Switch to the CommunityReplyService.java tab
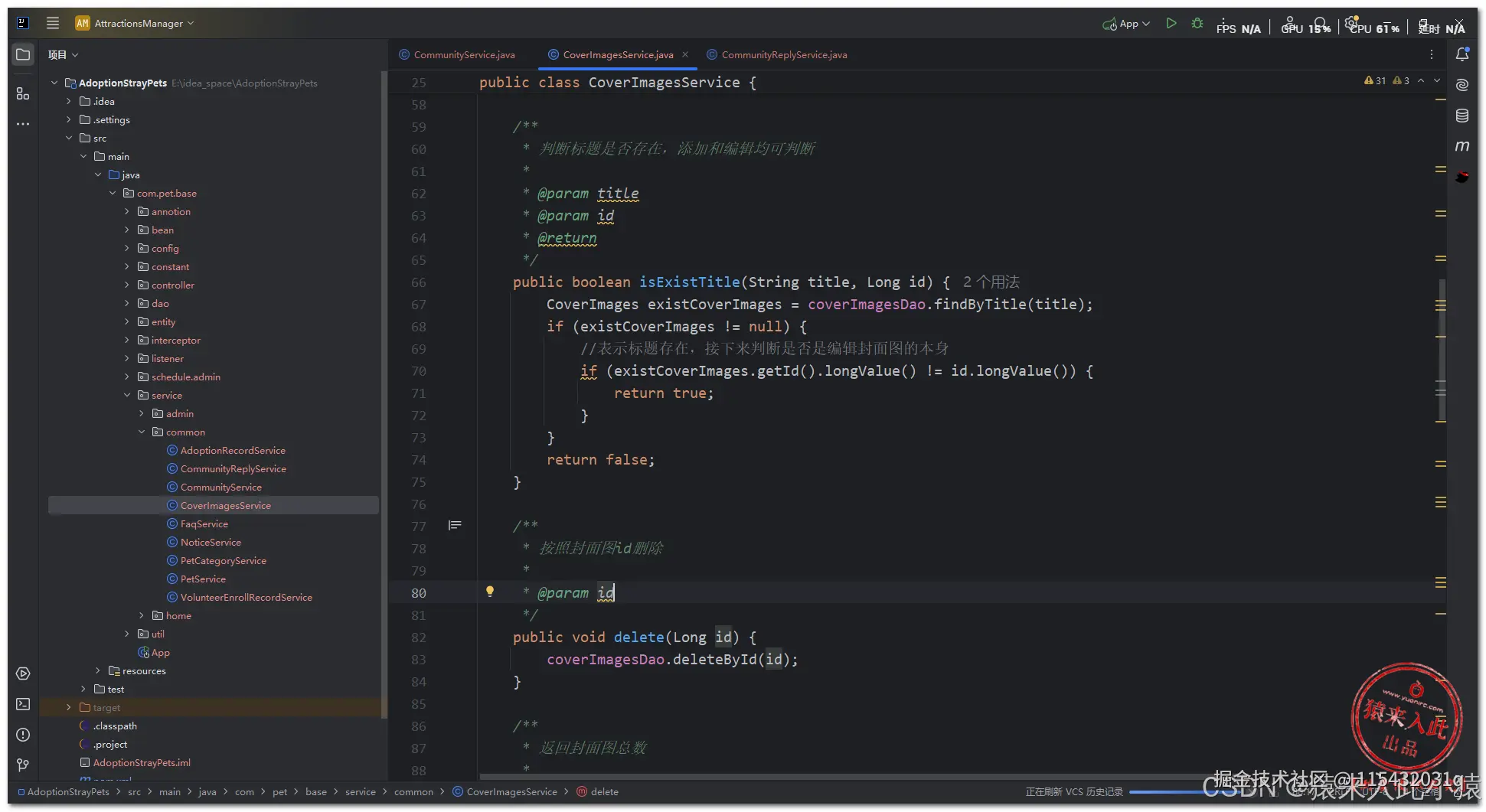This screenshot has width=1486, height=812. 776,54
